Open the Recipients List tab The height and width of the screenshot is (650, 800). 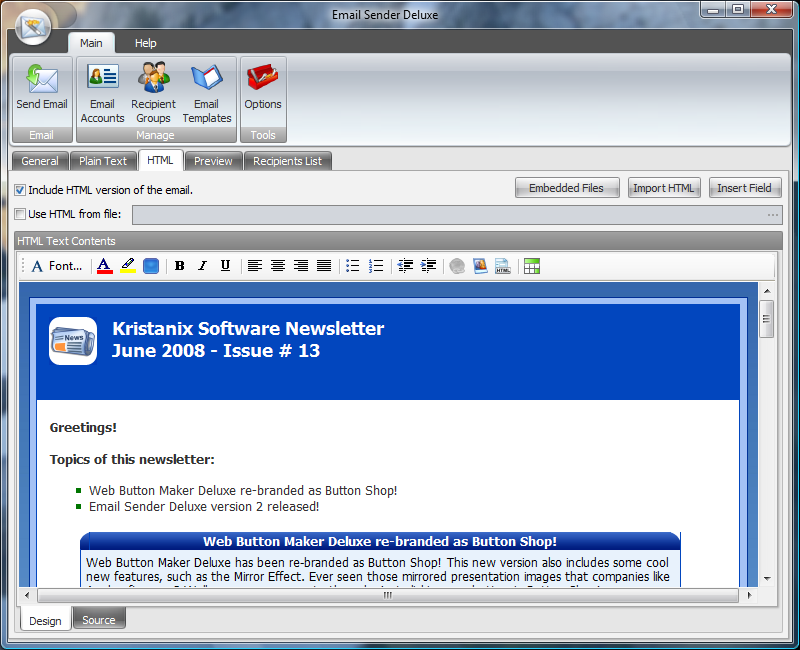pyautogui.click(x=288, y=161)
